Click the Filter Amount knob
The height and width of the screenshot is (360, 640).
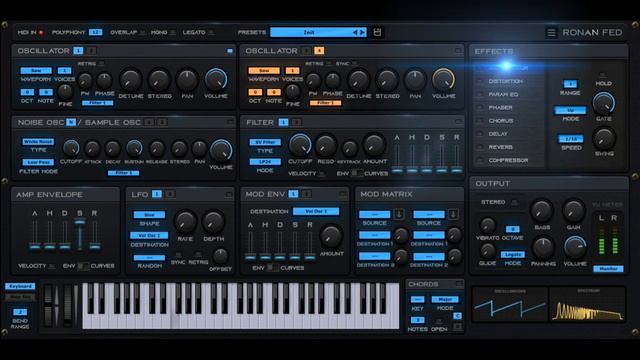374,144
